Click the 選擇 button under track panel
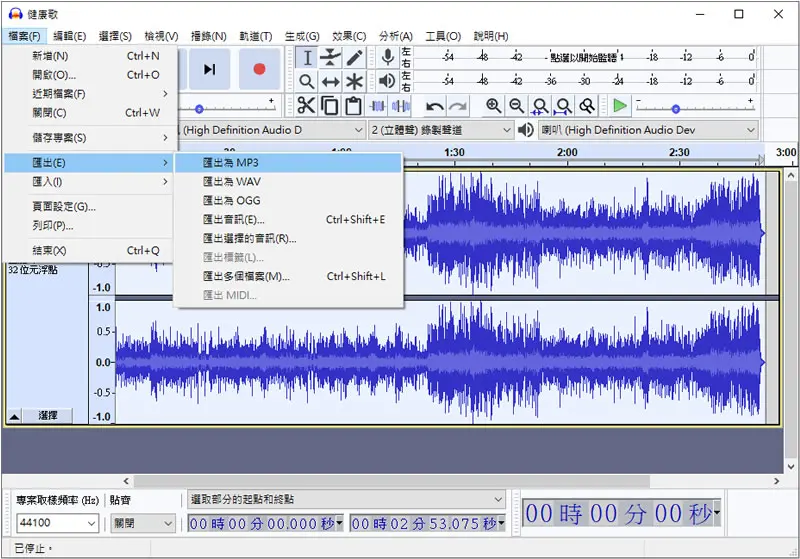Screen dimensions: 800x559 click(x=47, y=416)
